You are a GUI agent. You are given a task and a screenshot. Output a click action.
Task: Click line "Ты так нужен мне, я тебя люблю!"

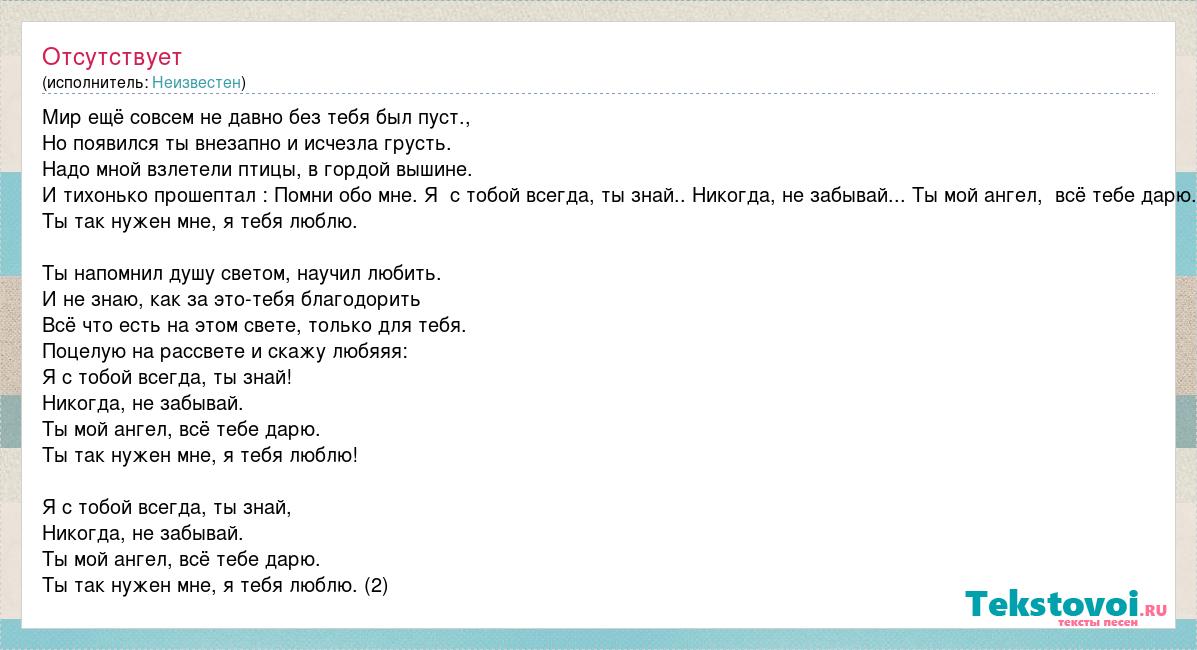click(x=200, y=455)
